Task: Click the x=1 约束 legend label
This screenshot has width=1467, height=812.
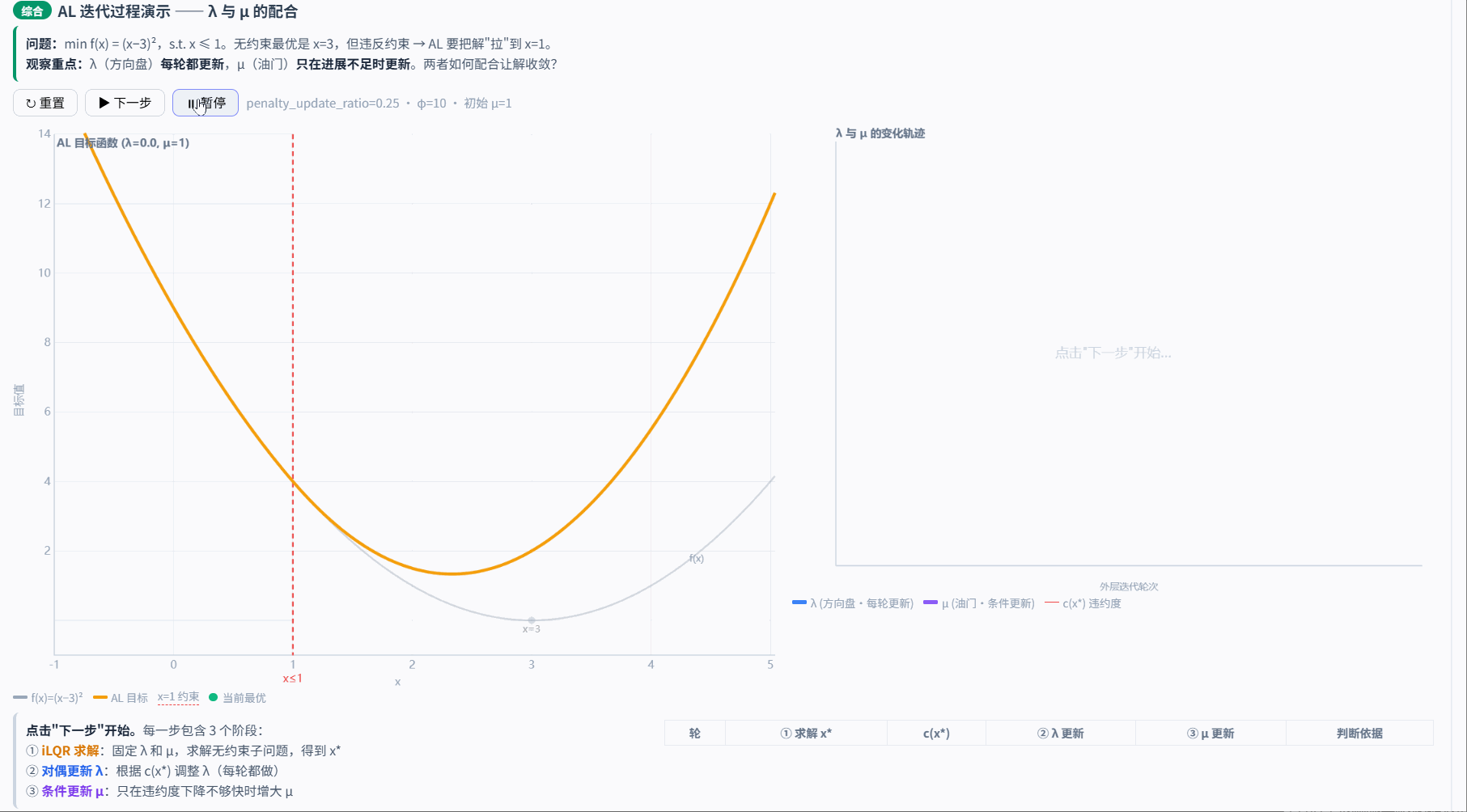Action: 178,697
